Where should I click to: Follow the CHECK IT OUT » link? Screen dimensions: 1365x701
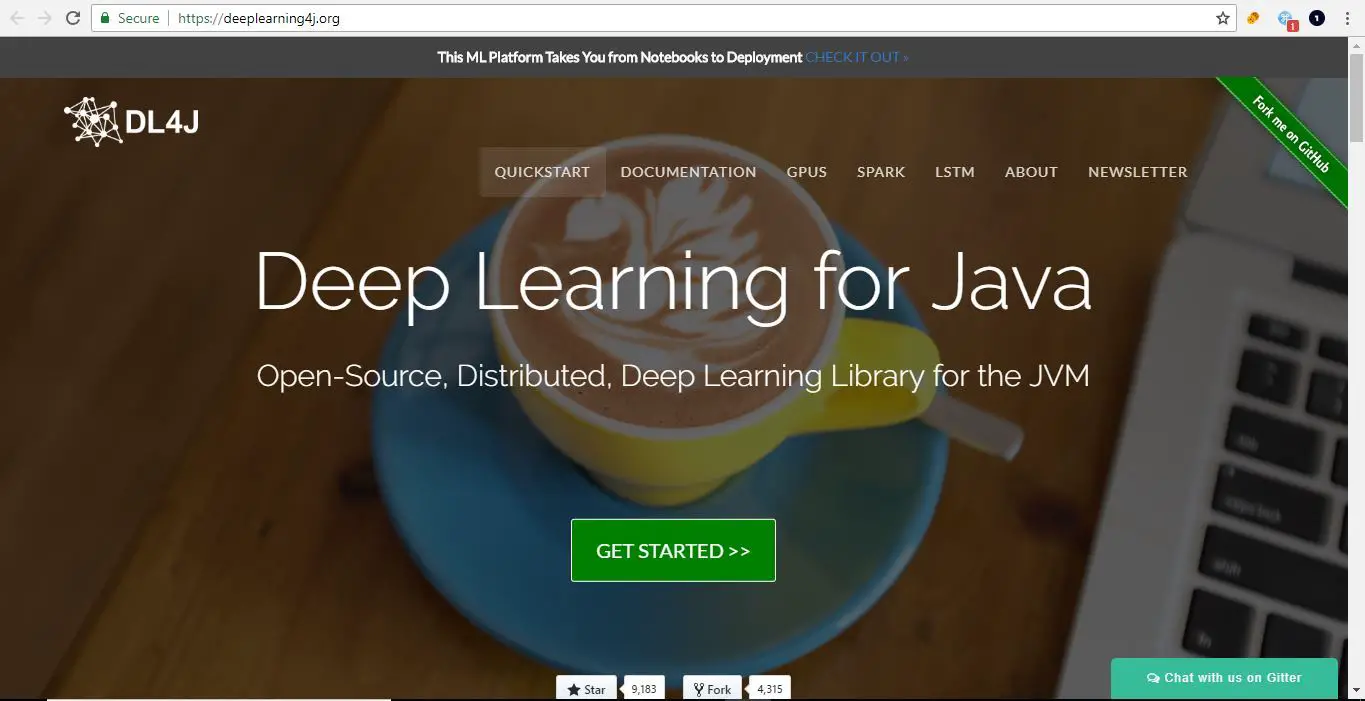pyautogui.click(x=857, y=57)
